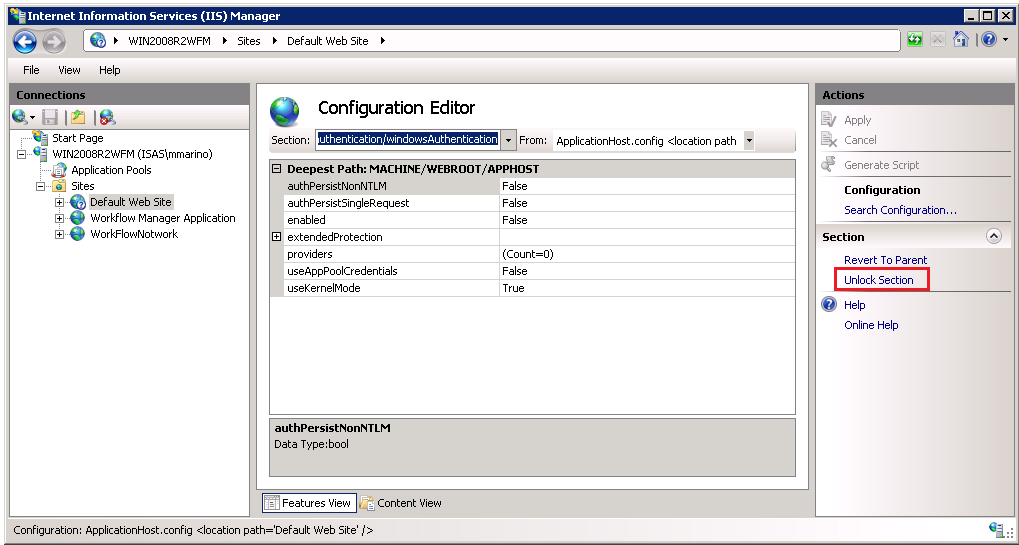Collapse the Deepest Path group
The width and height of the screenshot is (1019, 545).
tap(276, 169)
